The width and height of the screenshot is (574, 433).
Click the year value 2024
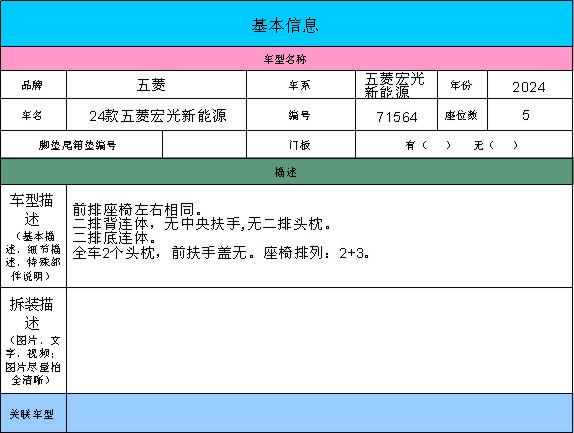530,85
